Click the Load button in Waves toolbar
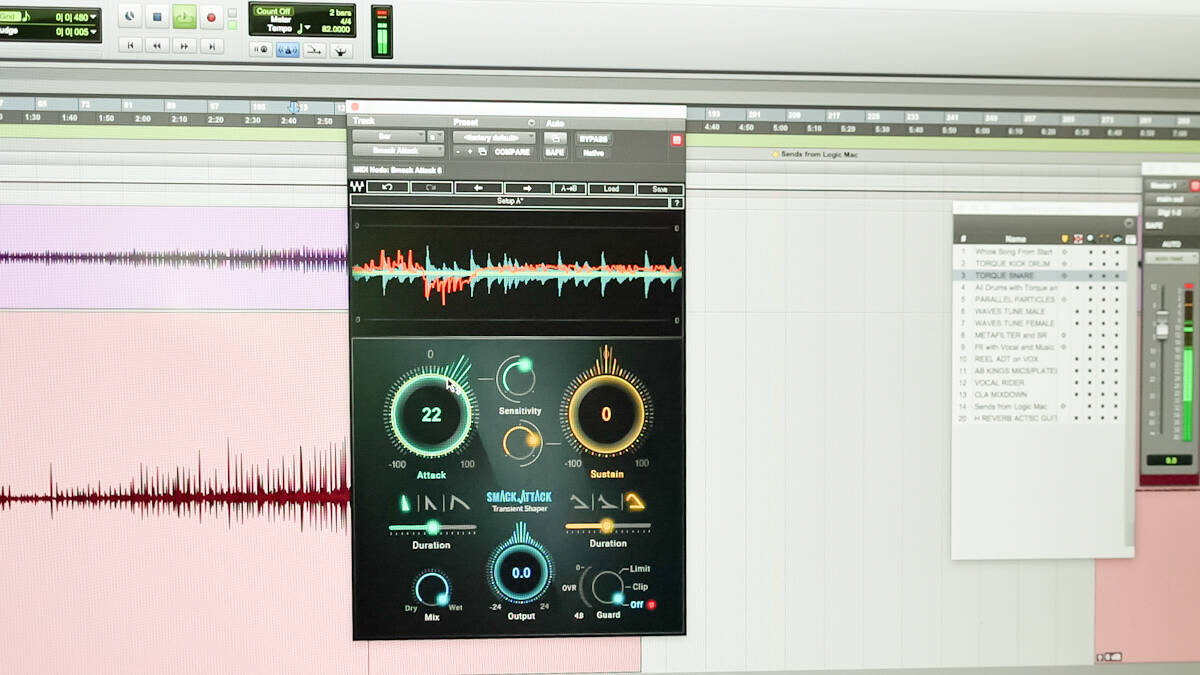 tap(611, 188)
